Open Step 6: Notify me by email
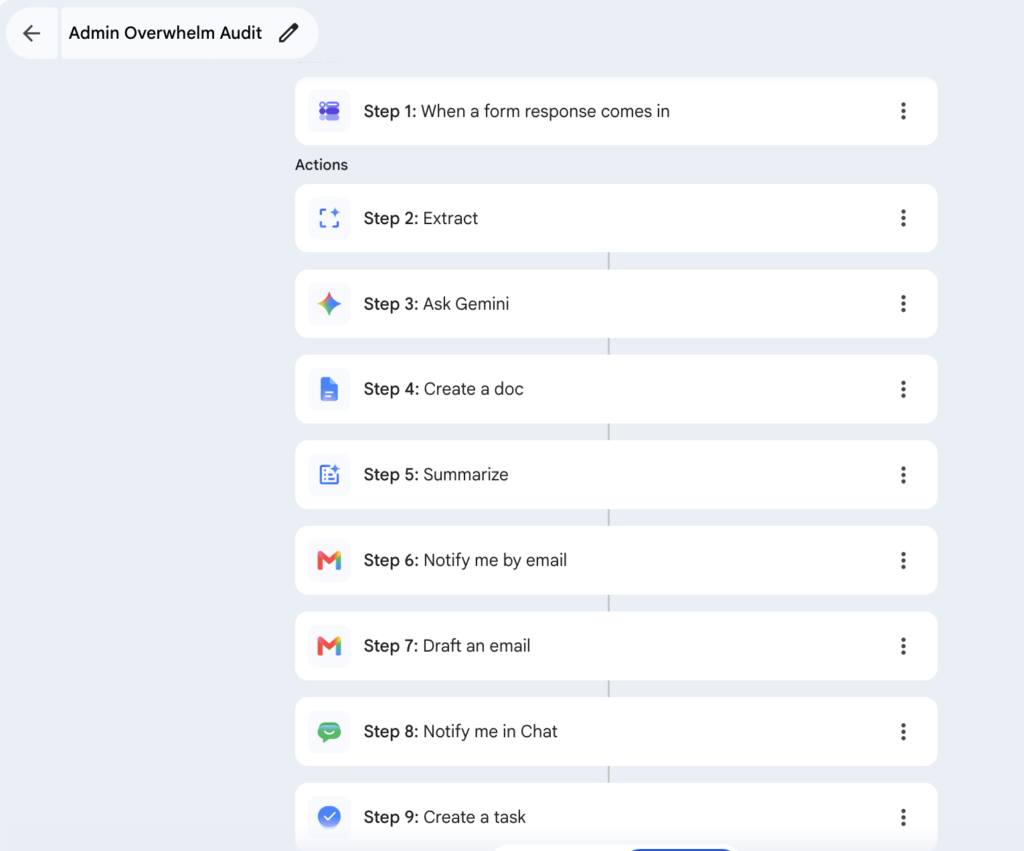The height and width of the screenshot is (851, 1024). click(x=616, y=560)
